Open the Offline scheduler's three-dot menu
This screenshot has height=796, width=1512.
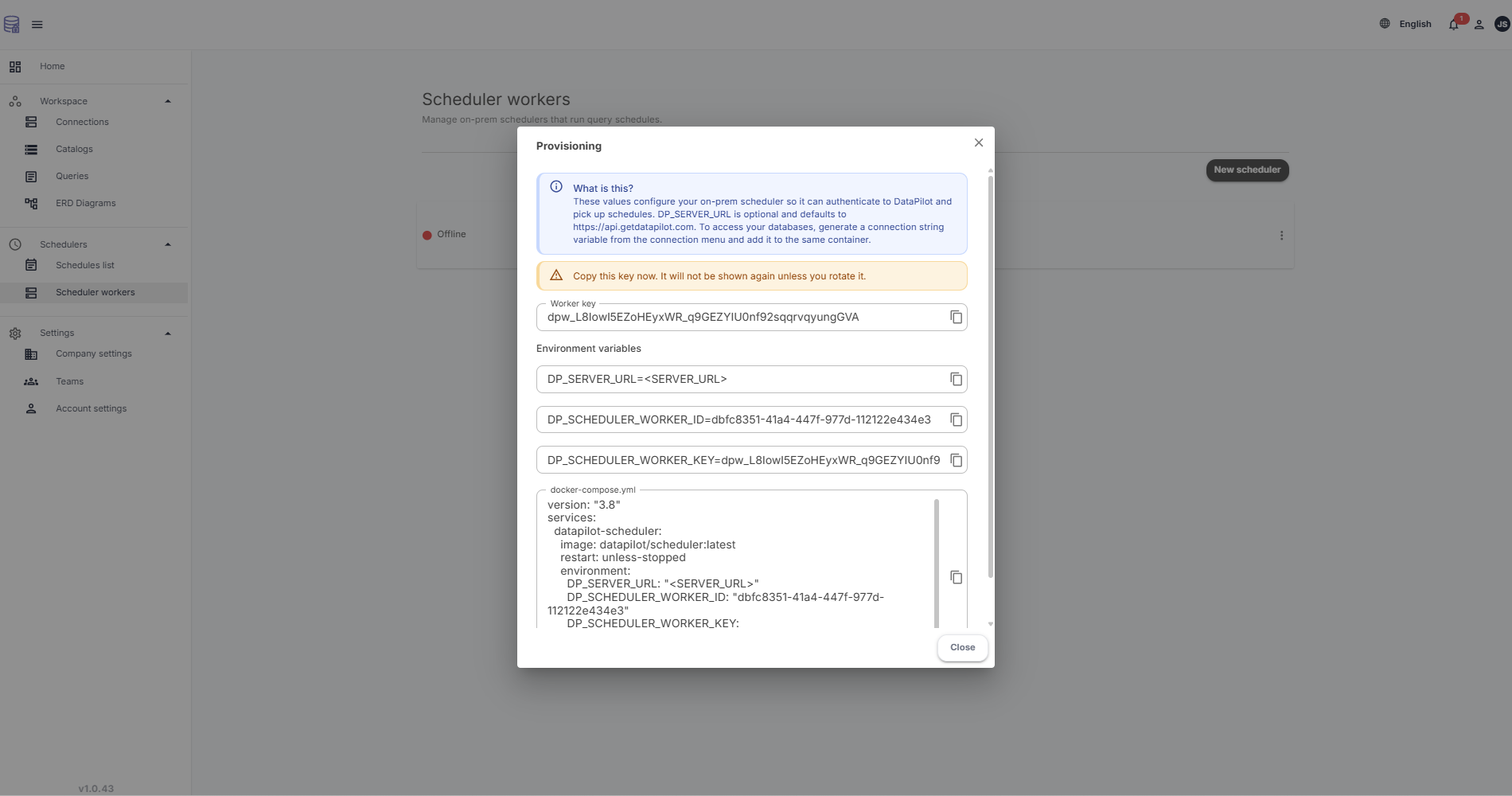(1281, 235)
